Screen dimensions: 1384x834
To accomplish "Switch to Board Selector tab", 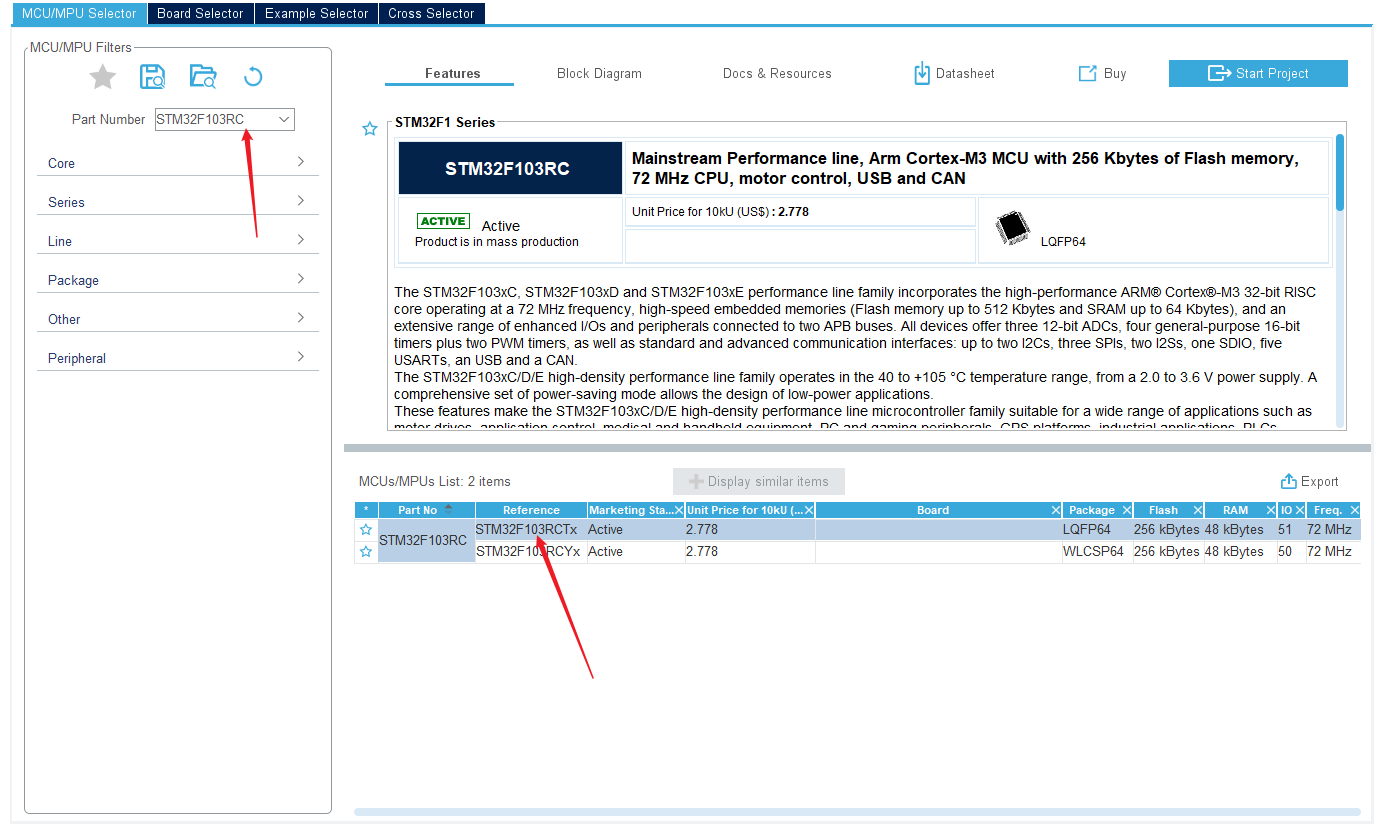I will click(200, 13).
